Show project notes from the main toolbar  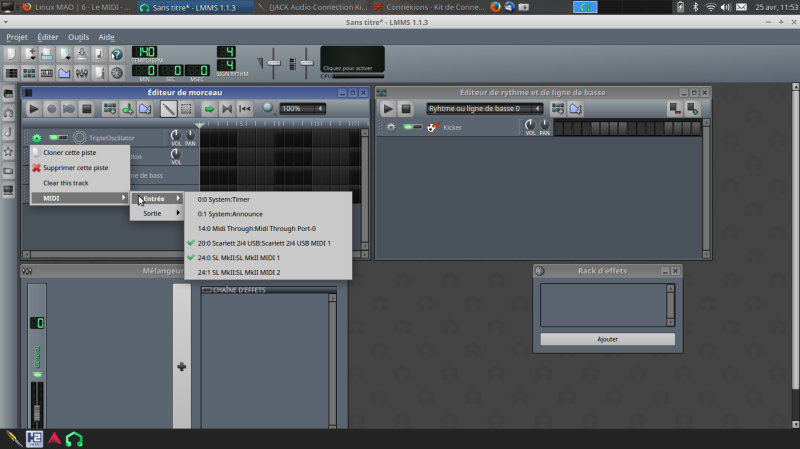point(99,73)
